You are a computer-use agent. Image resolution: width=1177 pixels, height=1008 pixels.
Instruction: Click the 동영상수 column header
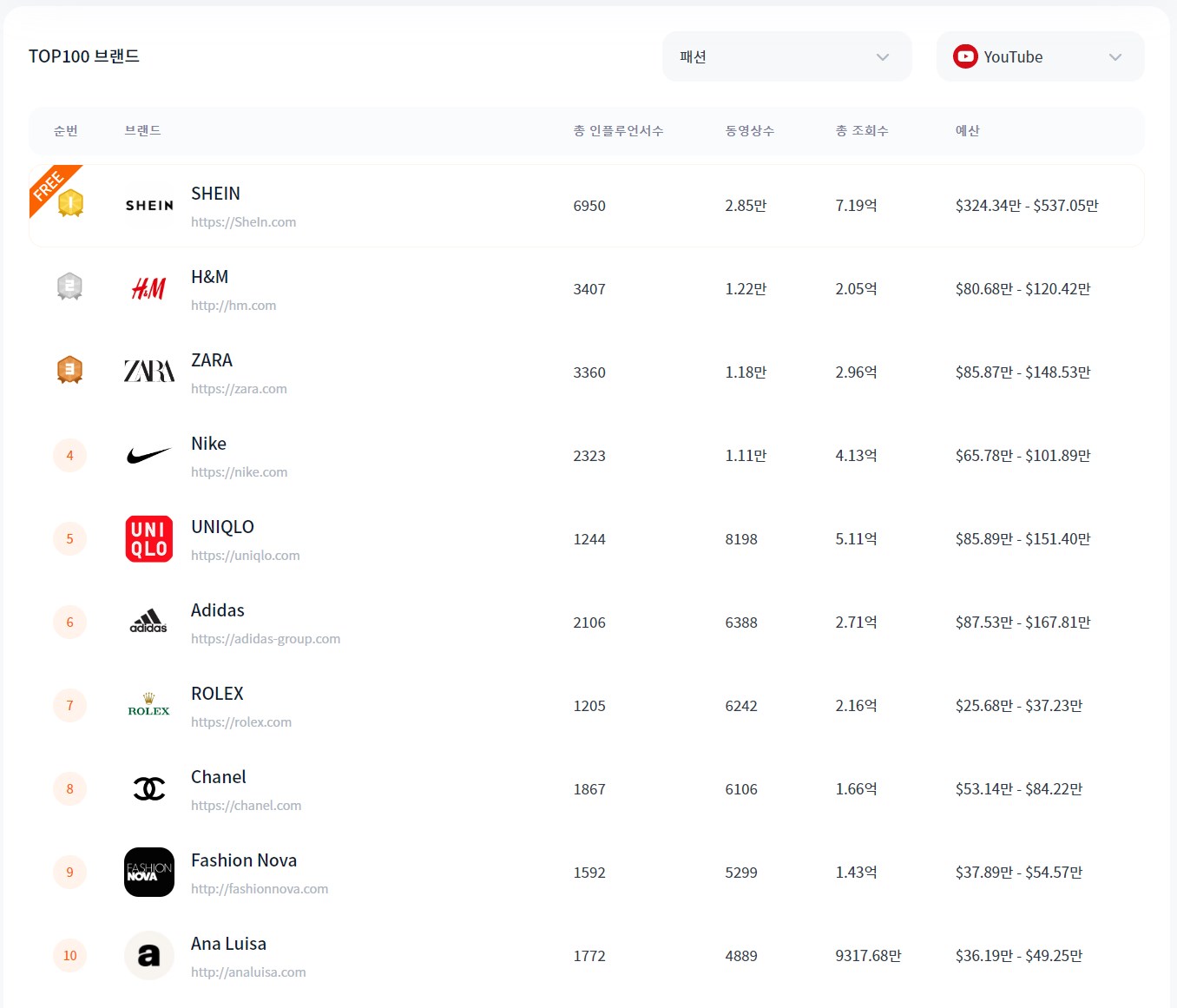[x=750, y=130]
